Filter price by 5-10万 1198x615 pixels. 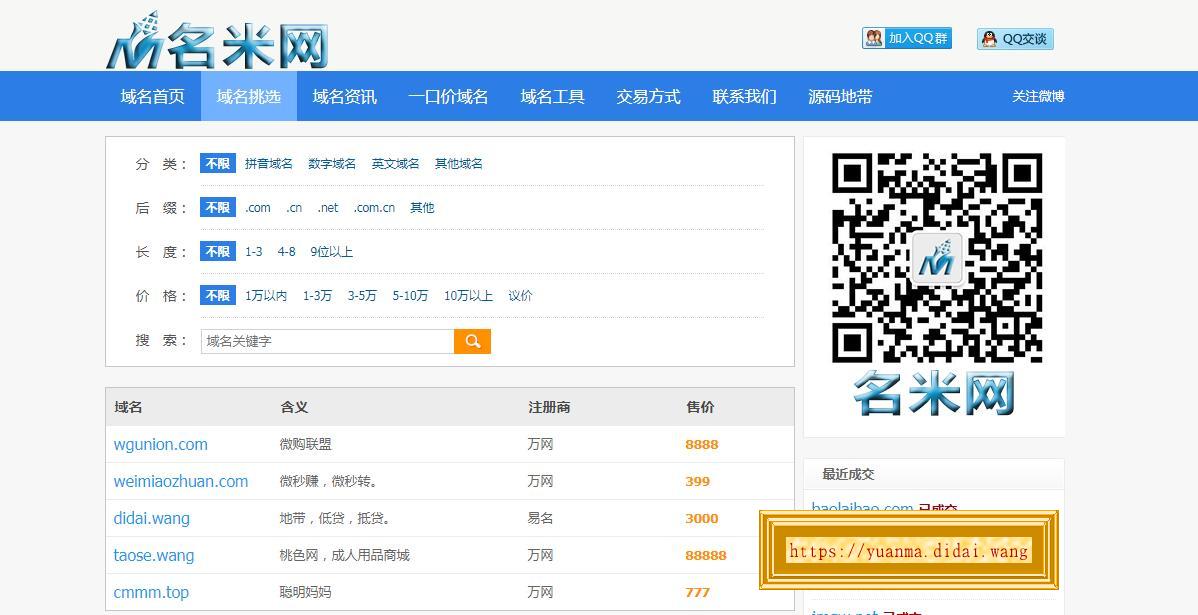point(410,296)
